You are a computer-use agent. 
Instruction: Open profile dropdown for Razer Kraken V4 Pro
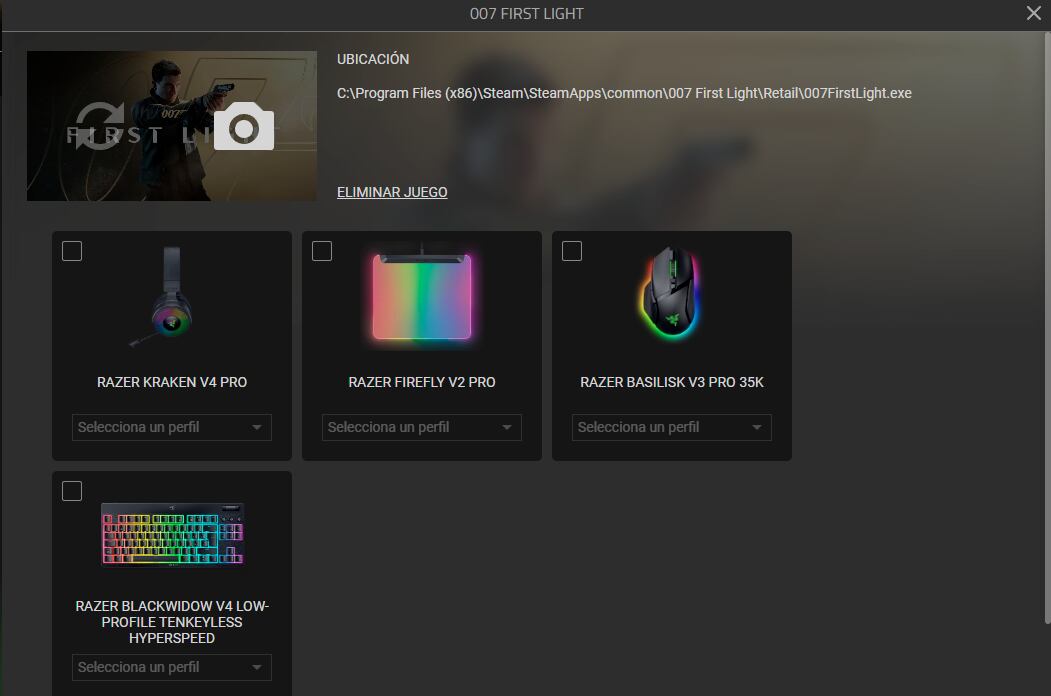click(x=172, y=427)
